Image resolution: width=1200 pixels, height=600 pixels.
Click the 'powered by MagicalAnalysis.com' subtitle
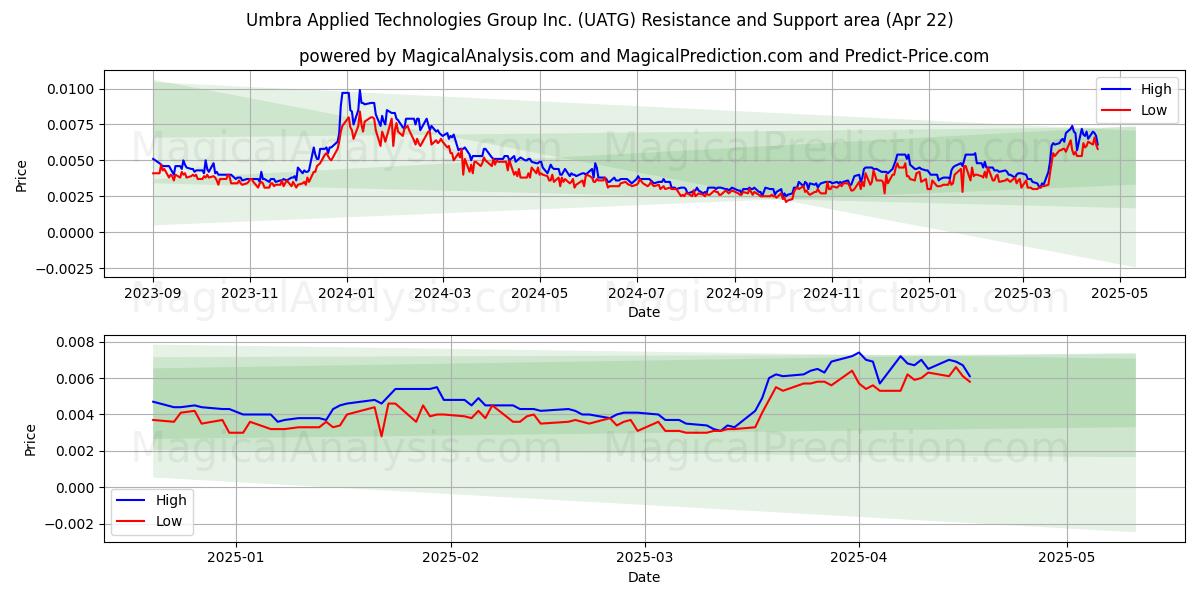pyautogui.click(x=644, y=56)
